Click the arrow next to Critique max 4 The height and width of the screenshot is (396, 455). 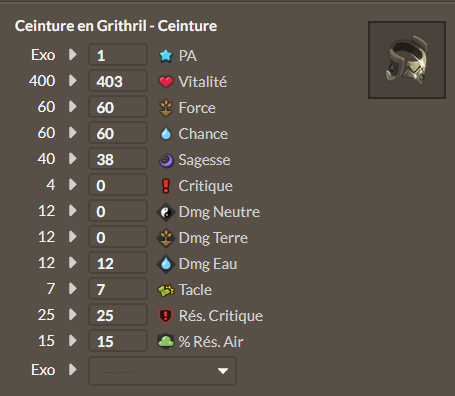point(73,185)
